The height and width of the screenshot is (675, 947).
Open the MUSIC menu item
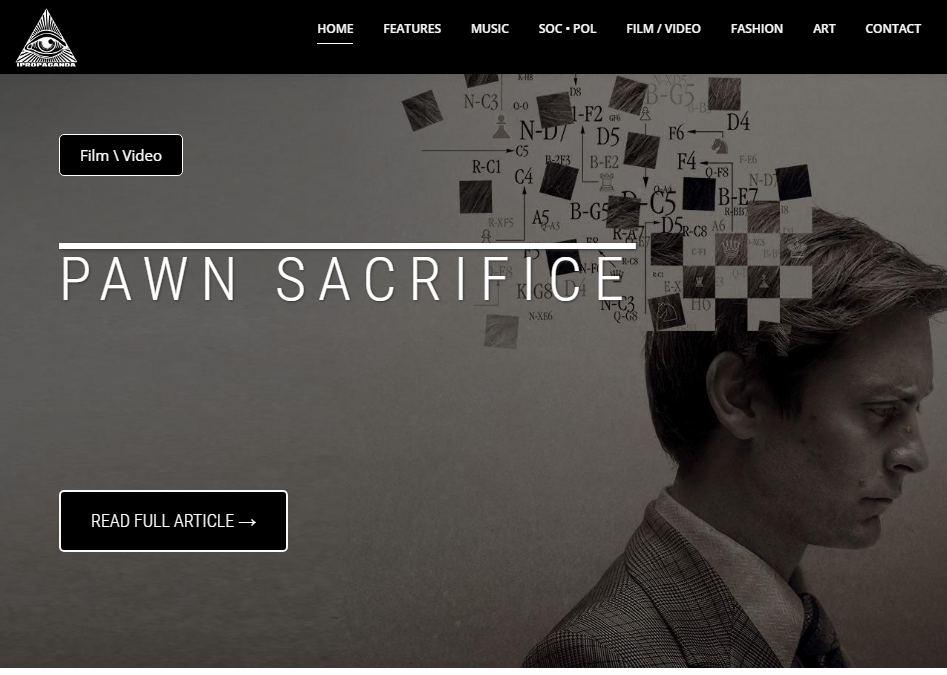[x=490, y=28]
